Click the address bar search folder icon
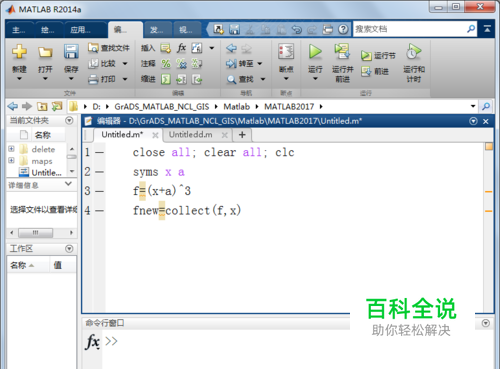 pyautogui.click(x=486, y=106)
